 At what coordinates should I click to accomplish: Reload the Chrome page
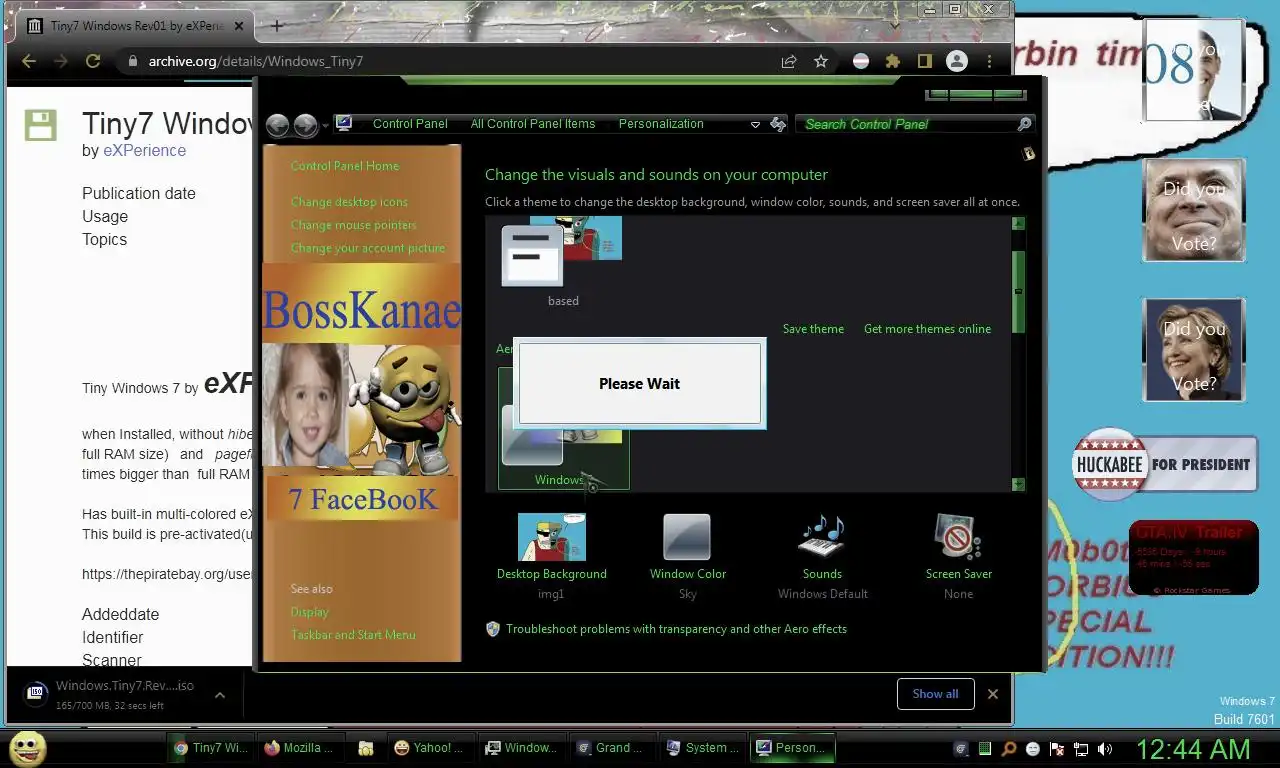[x=93, y=61]
